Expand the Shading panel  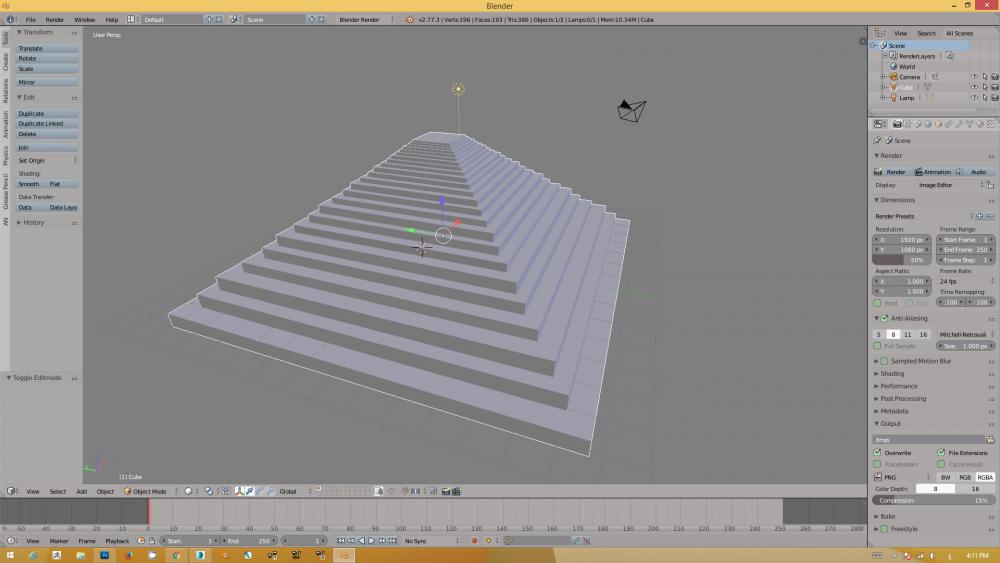892,374
